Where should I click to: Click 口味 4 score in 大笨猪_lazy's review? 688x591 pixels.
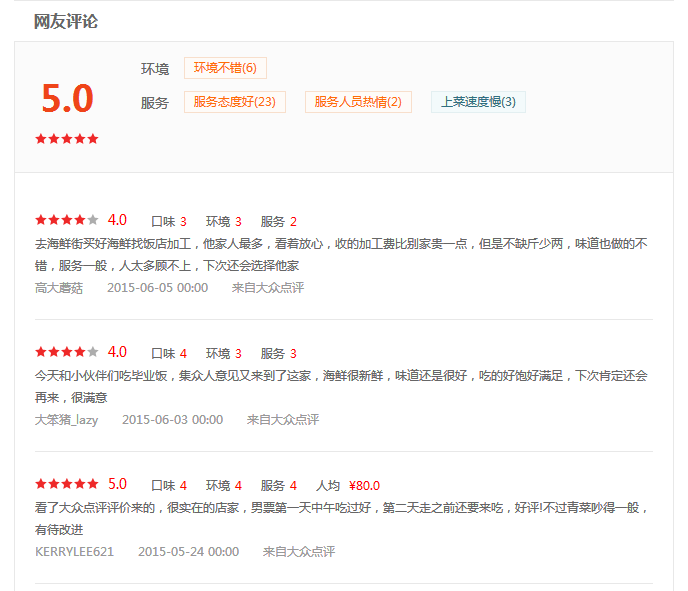[169, 354]
